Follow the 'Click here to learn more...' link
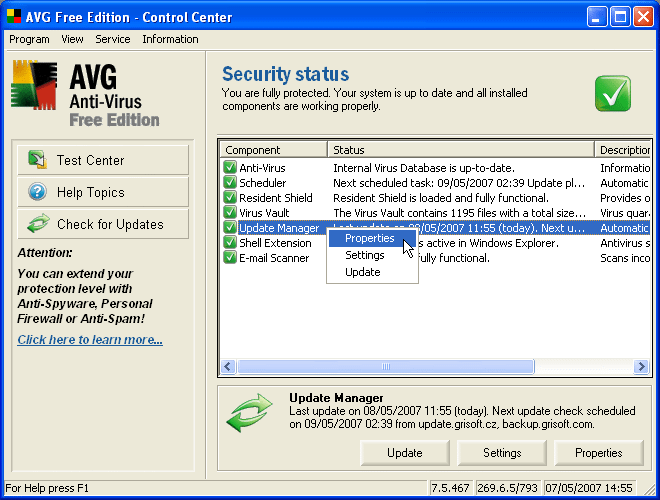The width and height of the screenshot is (660, 500). [90, 340]
